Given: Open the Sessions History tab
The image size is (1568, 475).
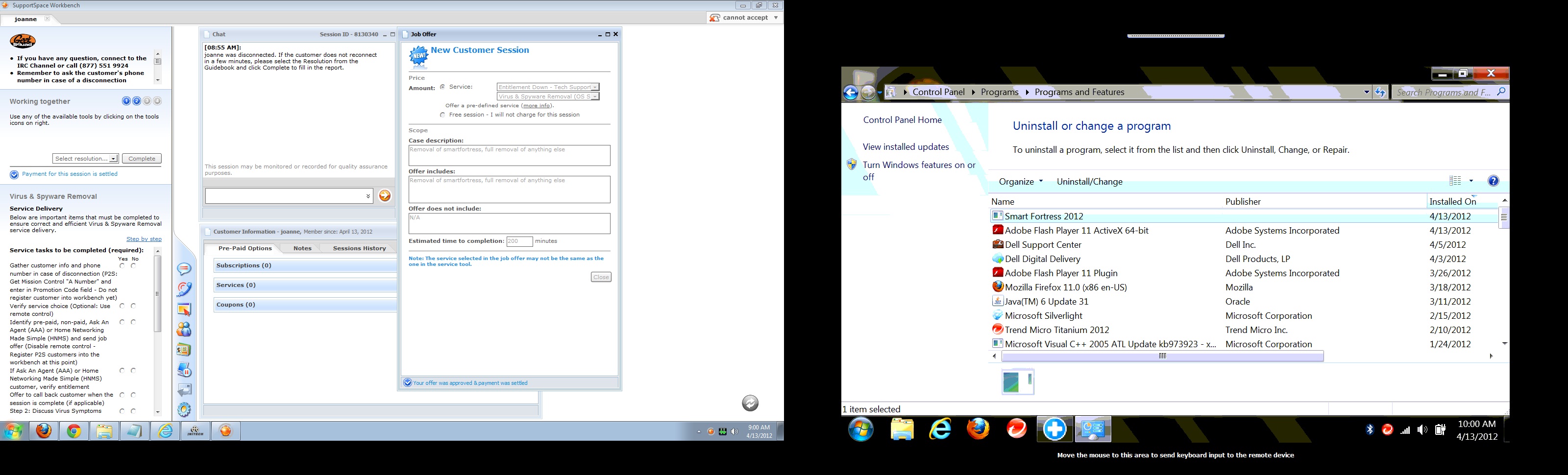Looking at the screenshot, I should click(359, 248).
